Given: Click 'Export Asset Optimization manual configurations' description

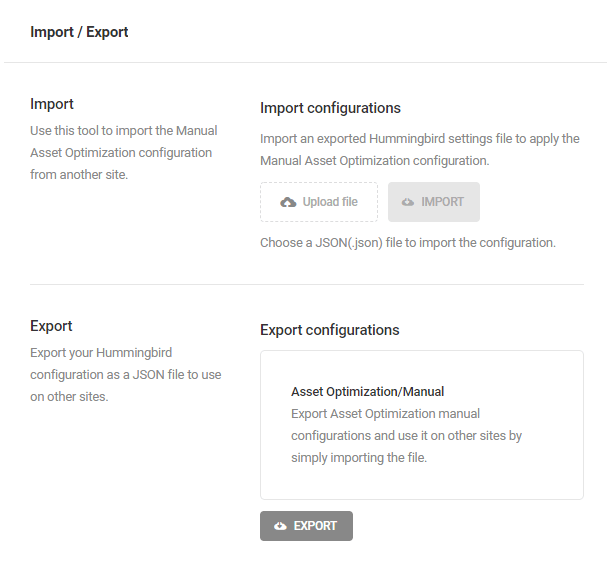Looking at the screenshot, I should [x=407, y=436].
